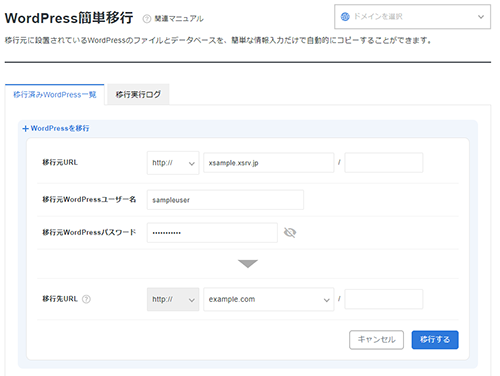Click the WordPress password input field
Viewport: 500px width, 376px height.
(212, 233)
